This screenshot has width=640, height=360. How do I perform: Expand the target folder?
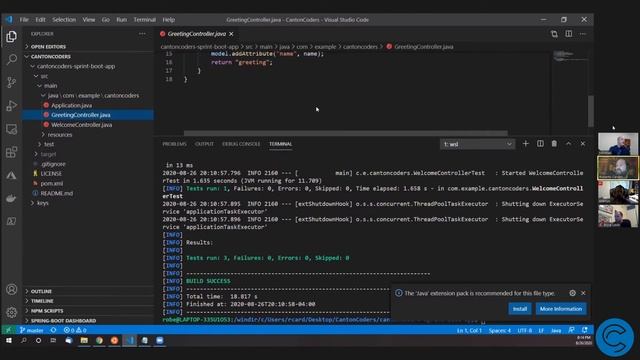(88, 154)
